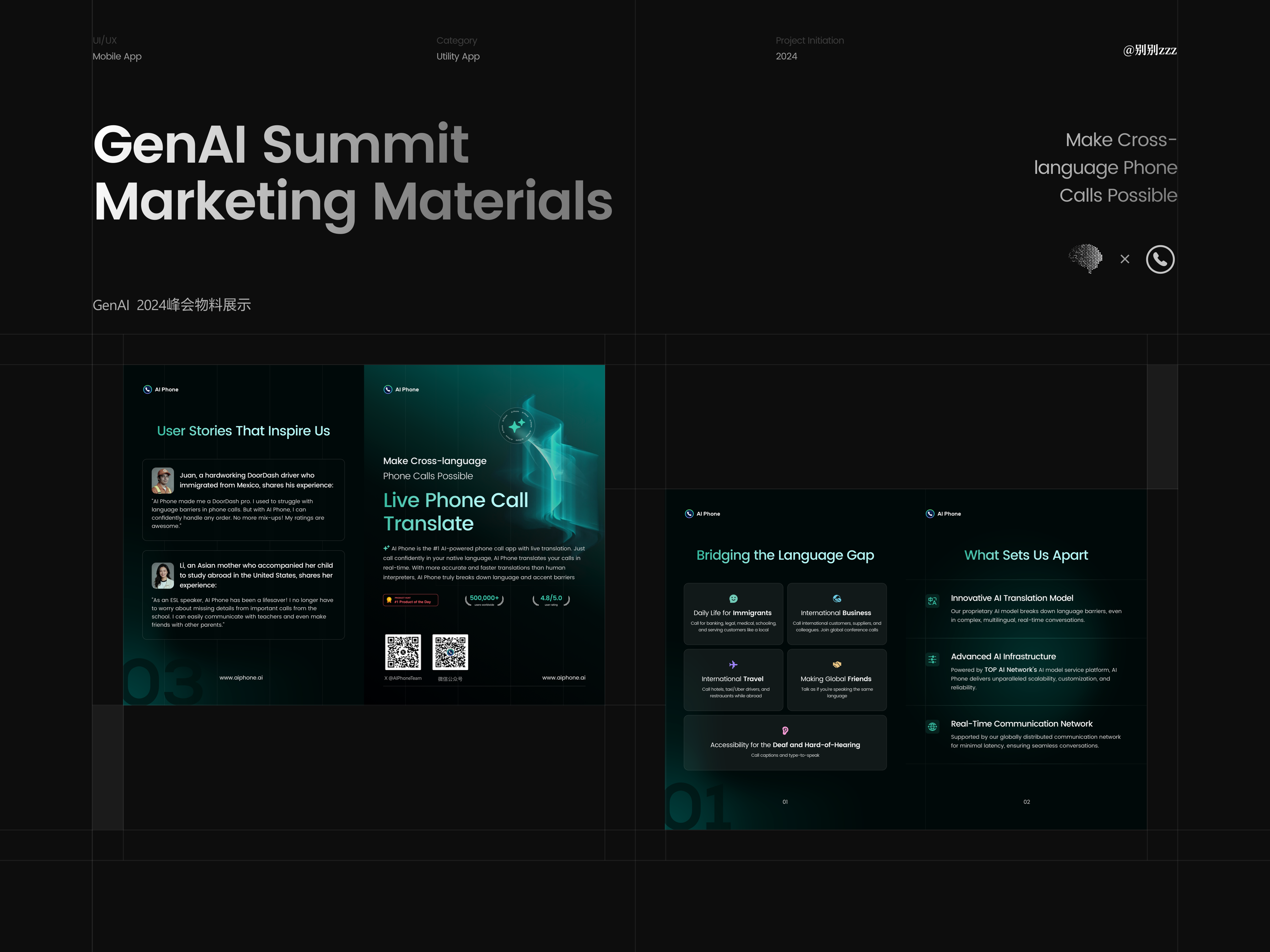1270x952 pixels.
Task: Click the "Innovative AI Translation Model" heading
Action: 1012,599
